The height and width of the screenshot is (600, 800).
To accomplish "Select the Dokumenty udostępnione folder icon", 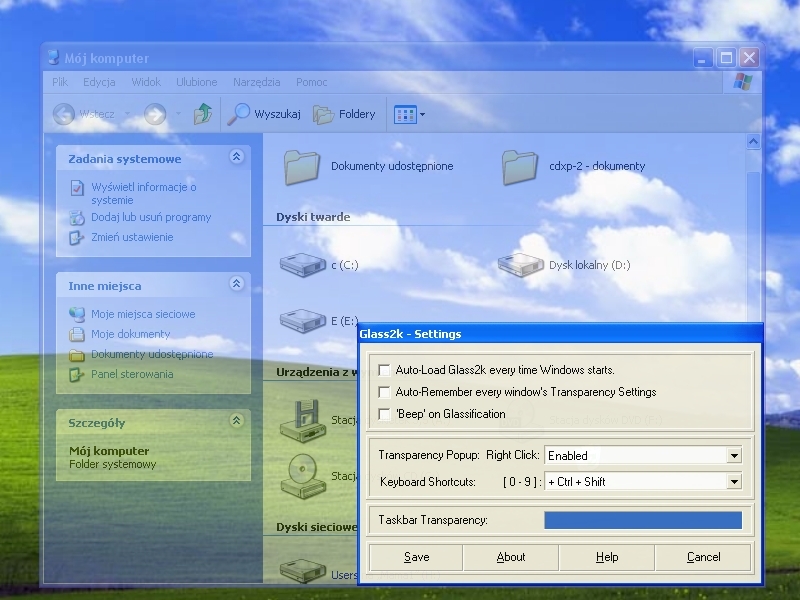I will (302, 166).
